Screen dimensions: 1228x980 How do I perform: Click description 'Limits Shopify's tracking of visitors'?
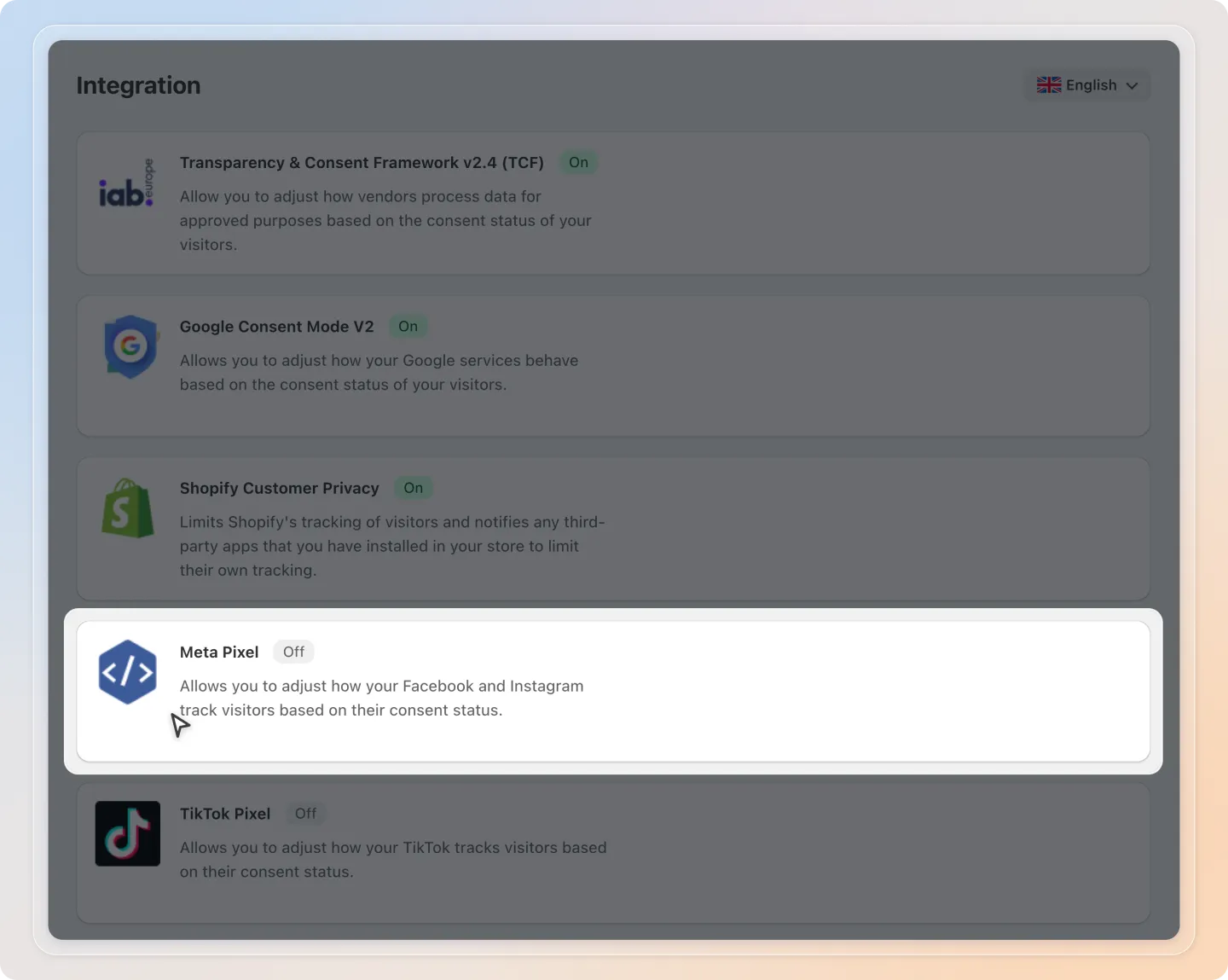(392, 546)
